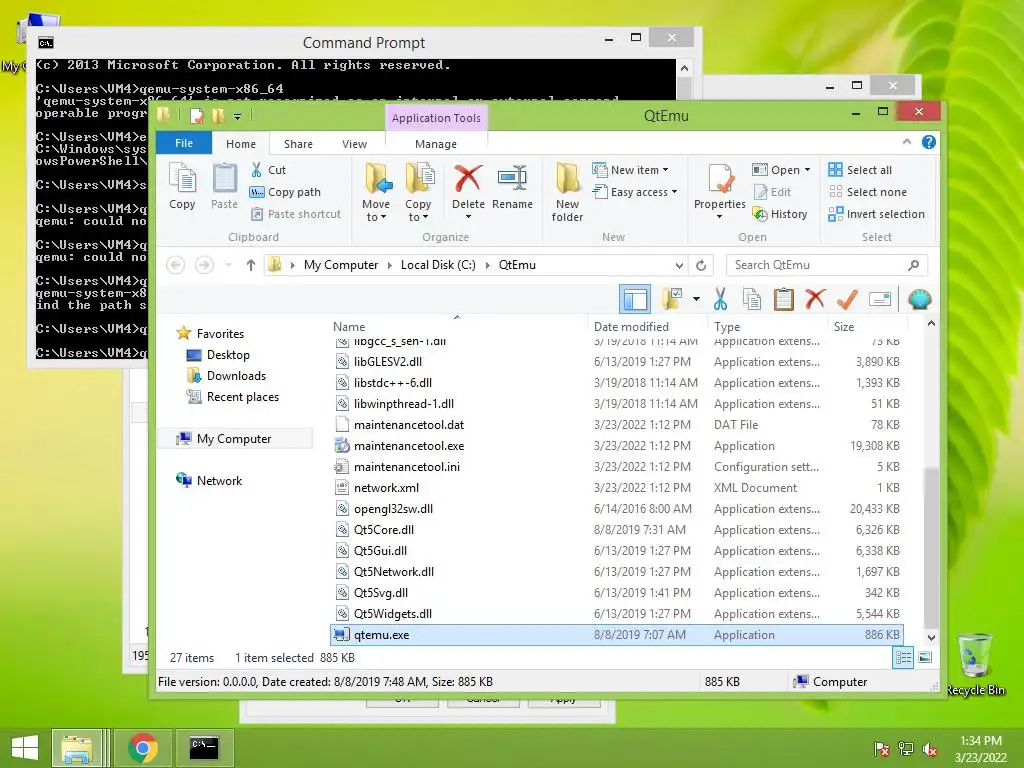Screen dimensions: 1024x768
Task: Click Select none in the ribbon
Action: tap(867, 192)
